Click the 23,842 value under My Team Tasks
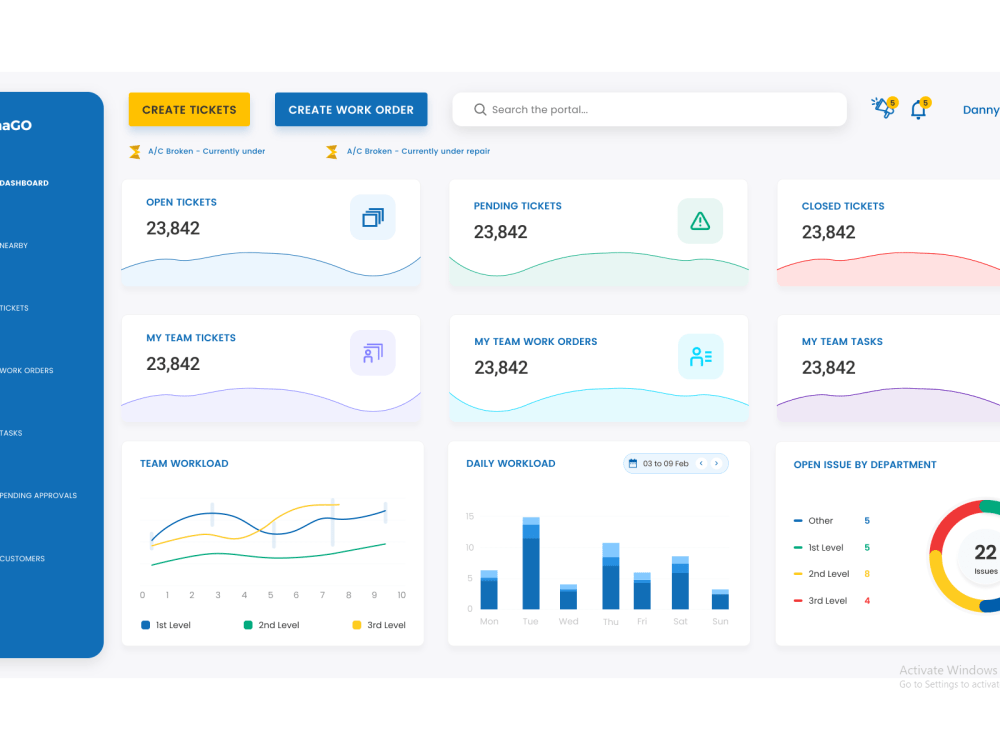The height and width of the screenshot is (750, 1000). pyautogui.click(x=828, y=368)
